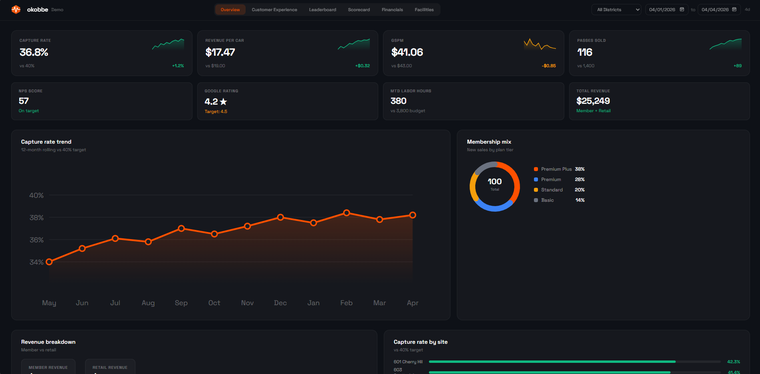Click the Capture Rate 36.8% value

[34, 53]
